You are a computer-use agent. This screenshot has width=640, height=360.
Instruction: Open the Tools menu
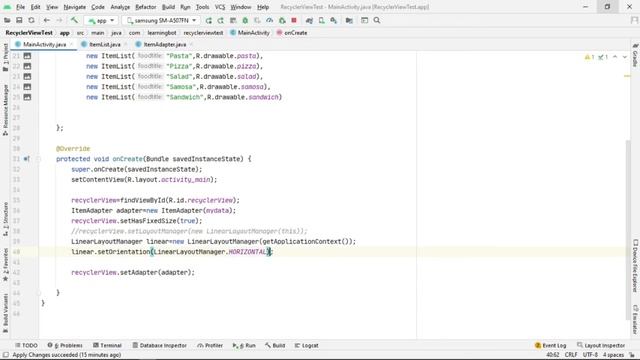[x=202, y=7]
